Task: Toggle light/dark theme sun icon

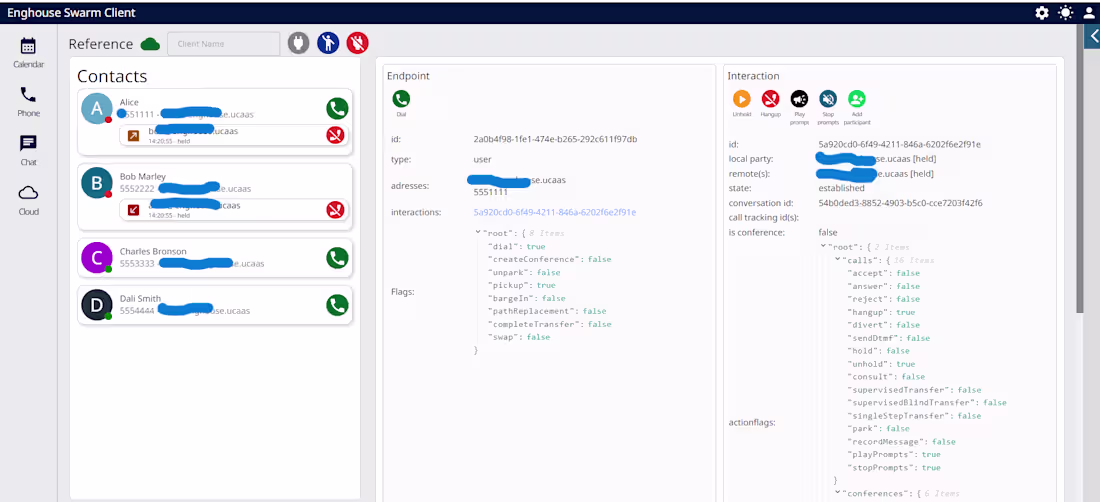Action: [1065, 13]
